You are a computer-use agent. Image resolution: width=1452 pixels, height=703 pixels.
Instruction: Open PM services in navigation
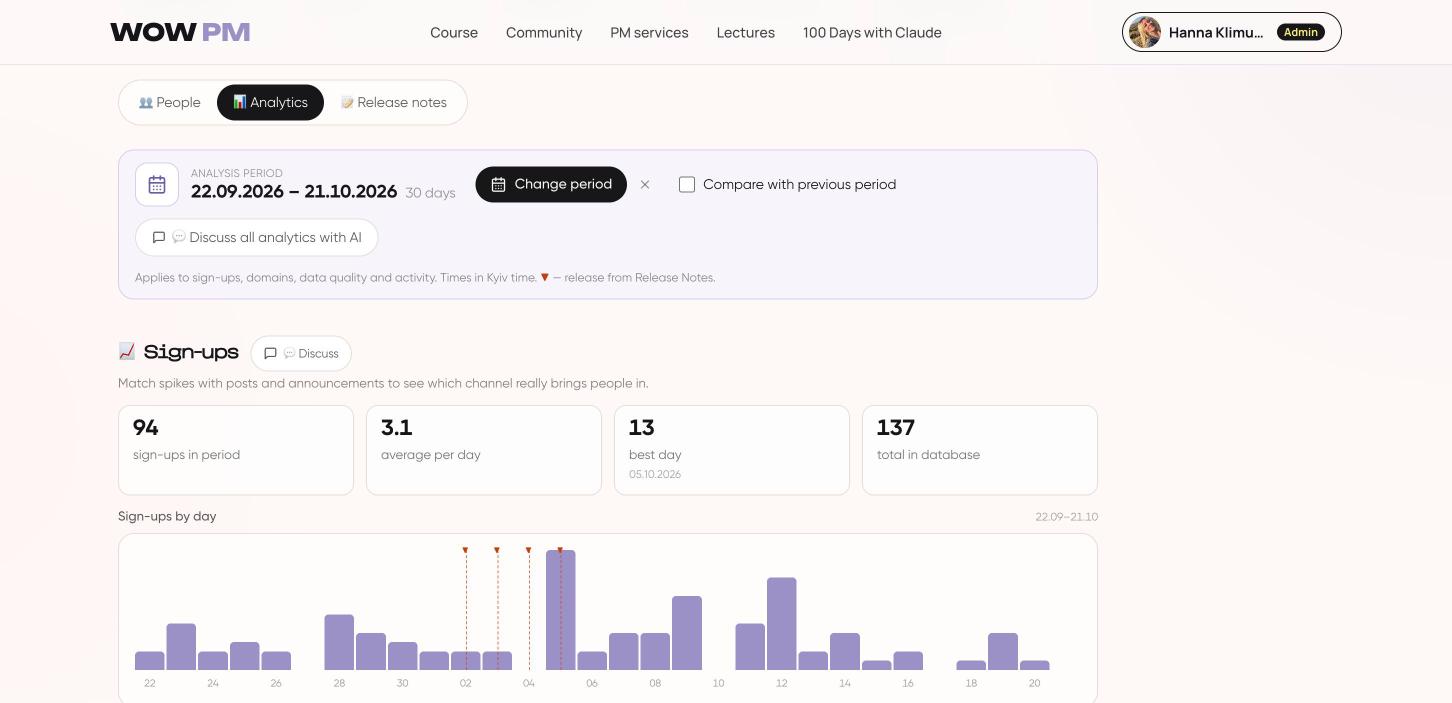point(649,32)
